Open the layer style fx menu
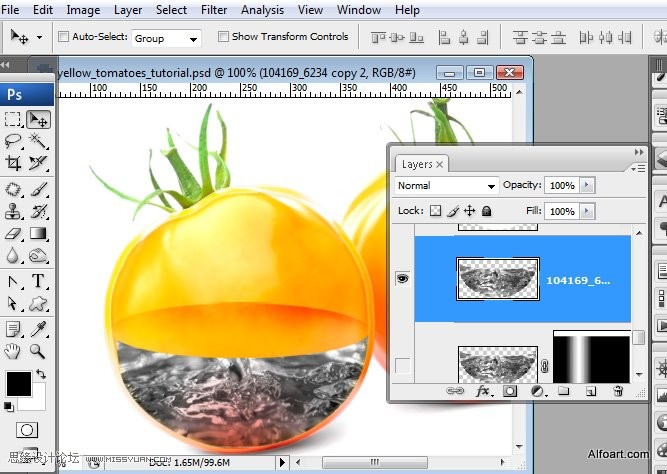 [484, 392]
